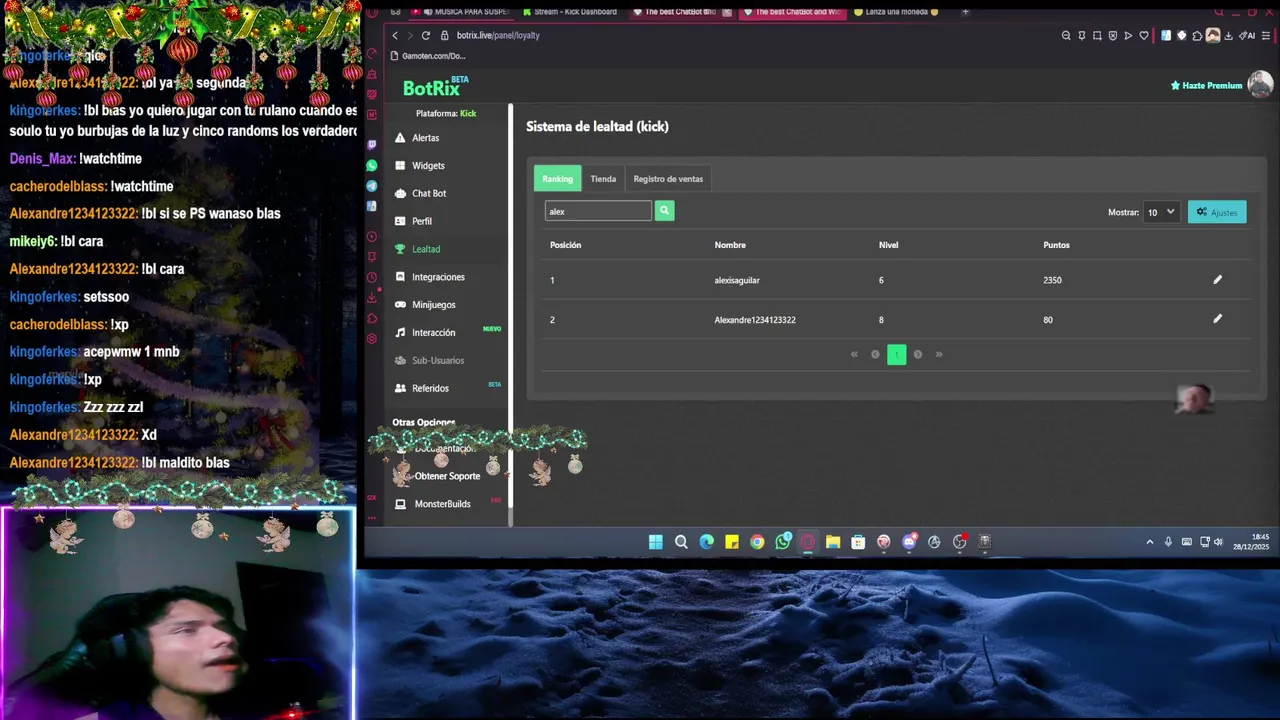Click the name cell Alexandre1234123322 in the ranking table
This screenshot has width=1280, height=720.
coord(755,320)
